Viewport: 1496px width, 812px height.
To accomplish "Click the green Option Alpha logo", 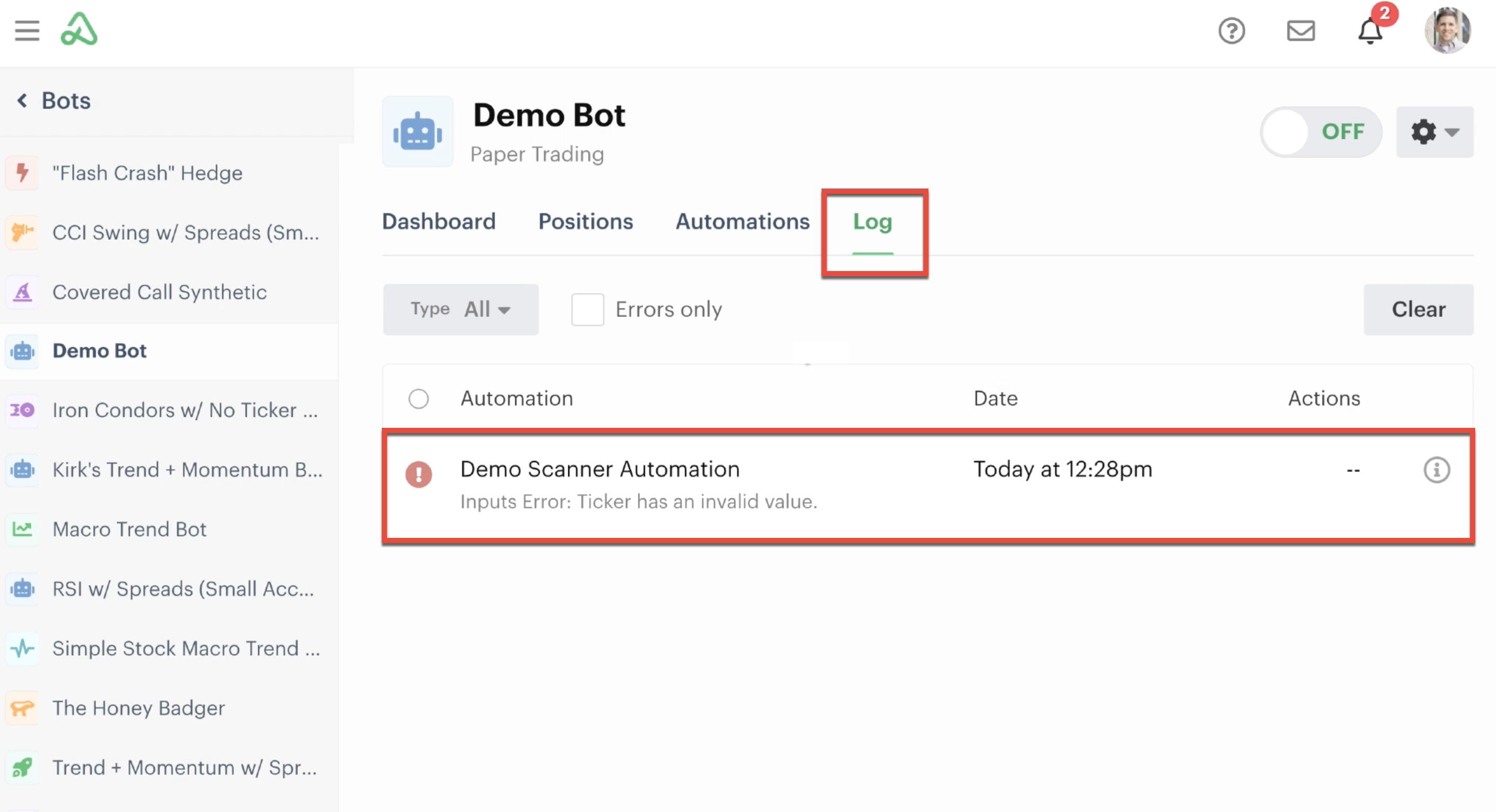I will (79, 29).
